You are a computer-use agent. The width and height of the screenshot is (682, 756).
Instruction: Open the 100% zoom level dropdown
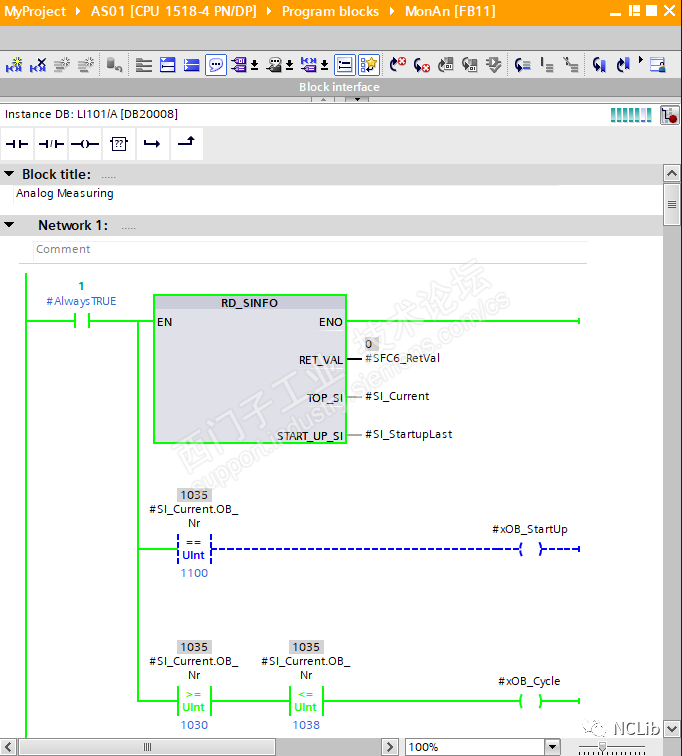[x=552, y=747]
